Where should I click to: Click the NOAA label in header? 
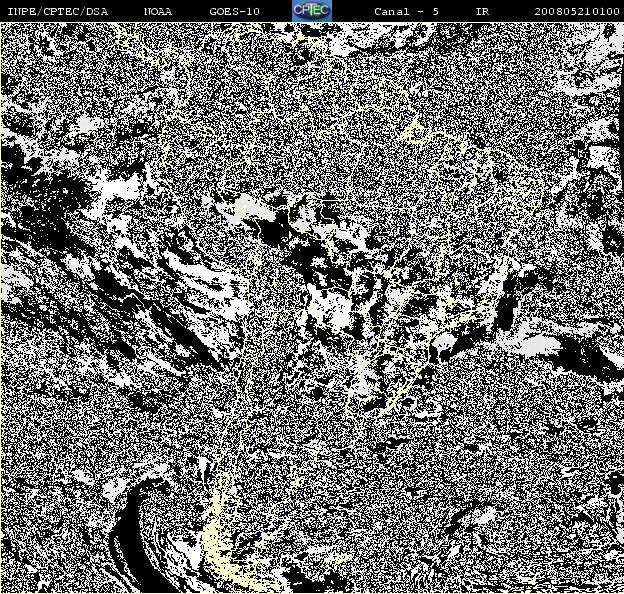[x=158, y=12]
